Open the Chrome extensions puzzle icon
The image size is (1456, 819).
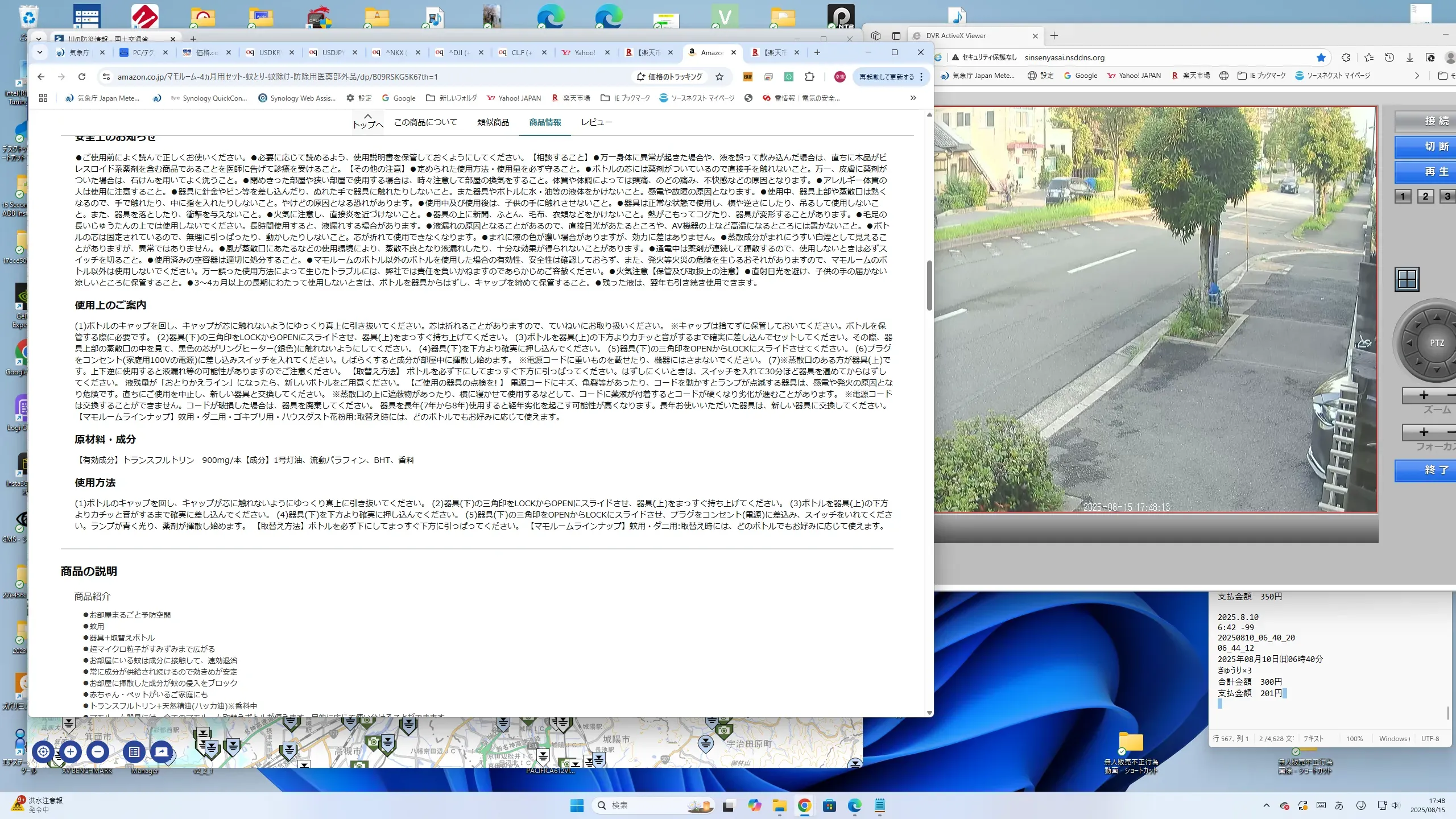click(x=809, y=77)
